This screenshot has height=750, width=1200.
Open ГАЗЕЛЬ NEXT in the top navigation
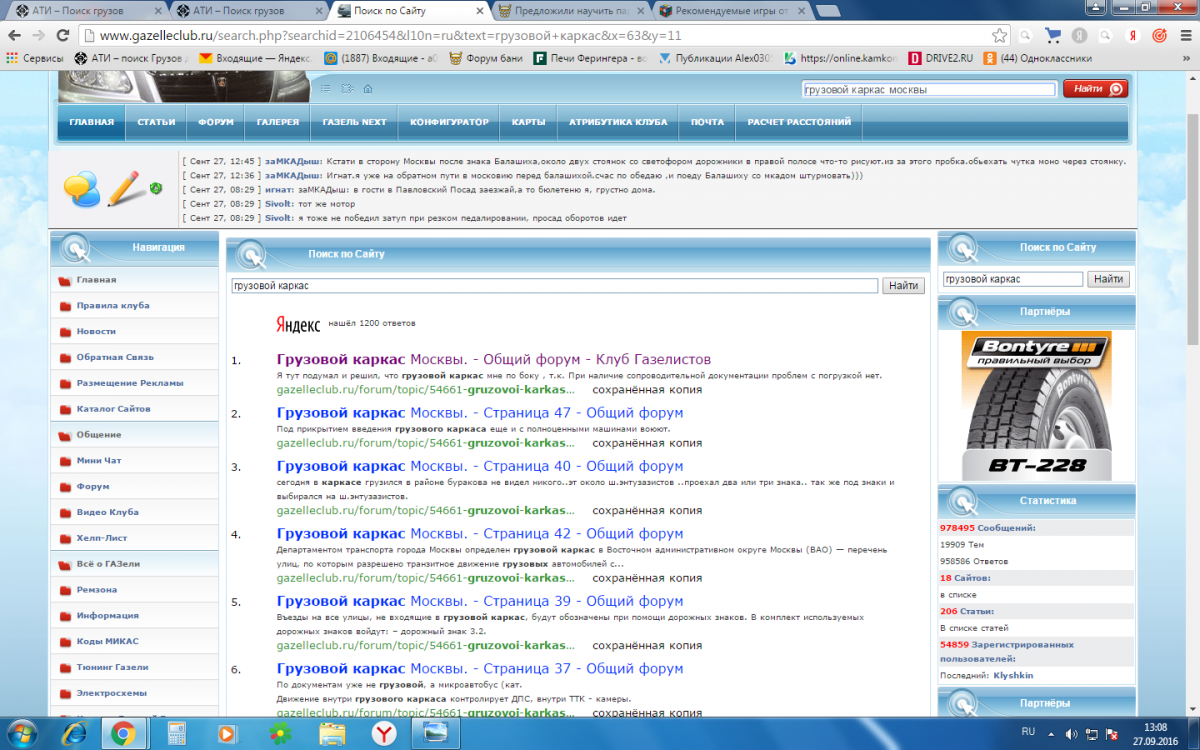tap(354, 122)
